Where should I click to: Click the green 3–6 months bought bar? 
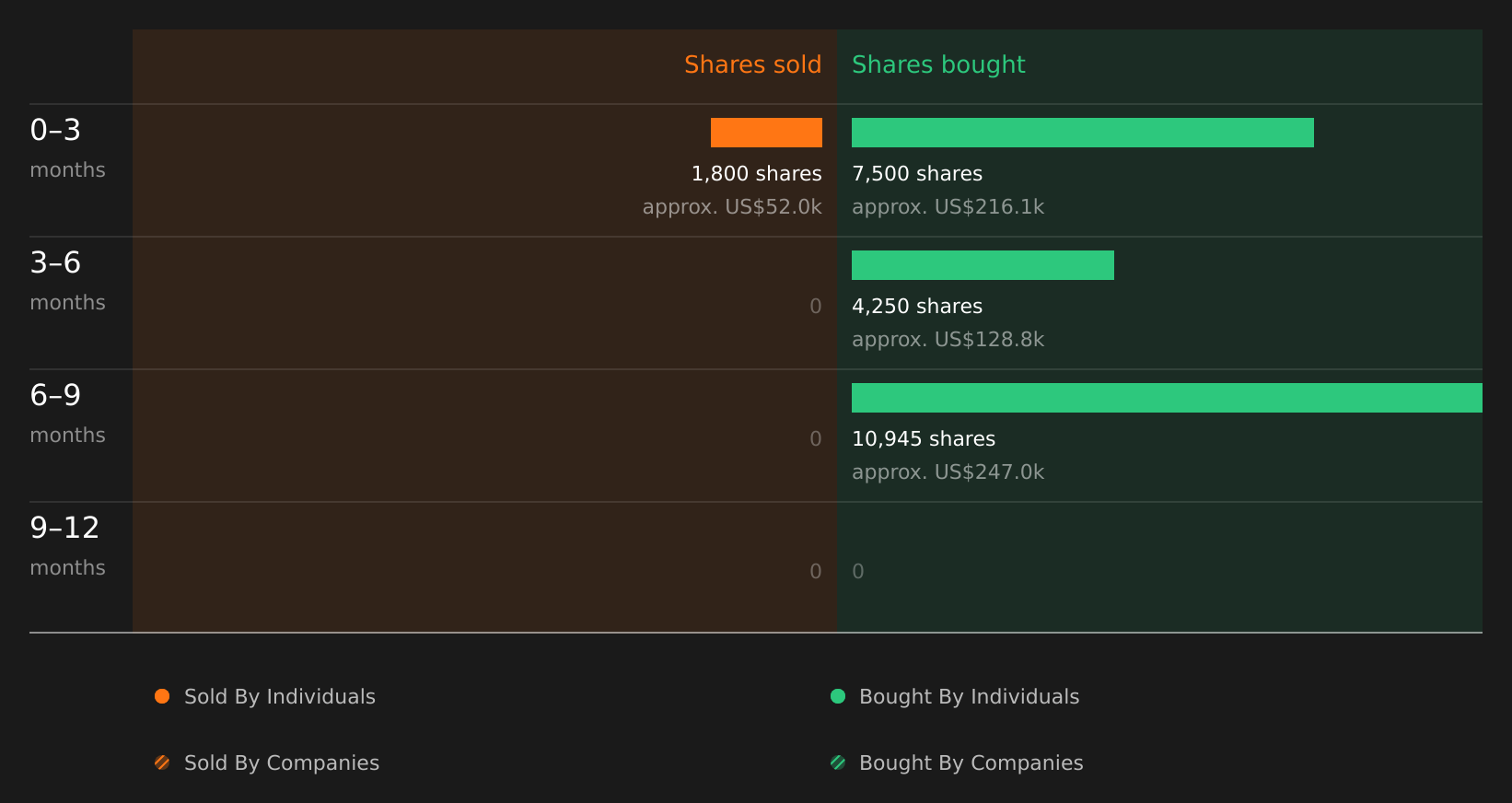[x=983, y=265]
